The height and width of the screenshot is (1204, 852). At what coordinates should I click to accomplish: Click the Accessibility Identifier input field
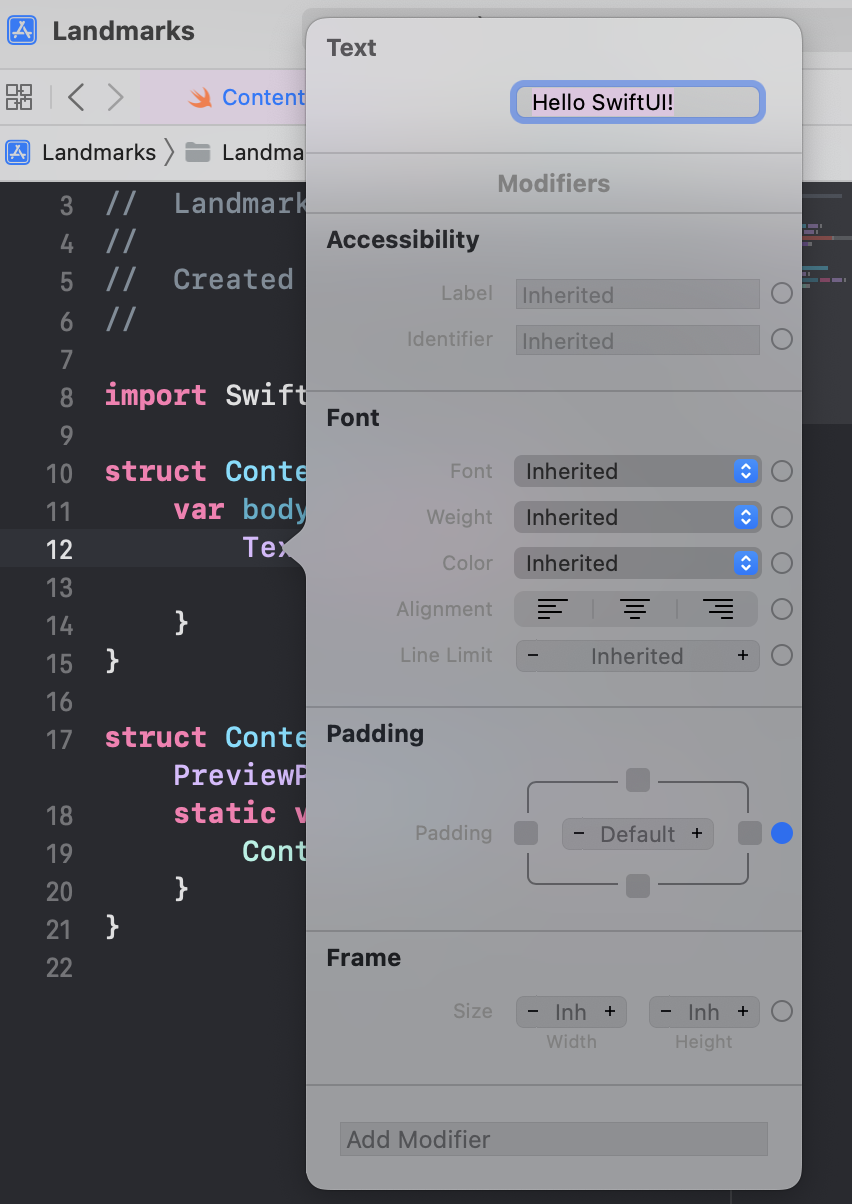[638, 340]
